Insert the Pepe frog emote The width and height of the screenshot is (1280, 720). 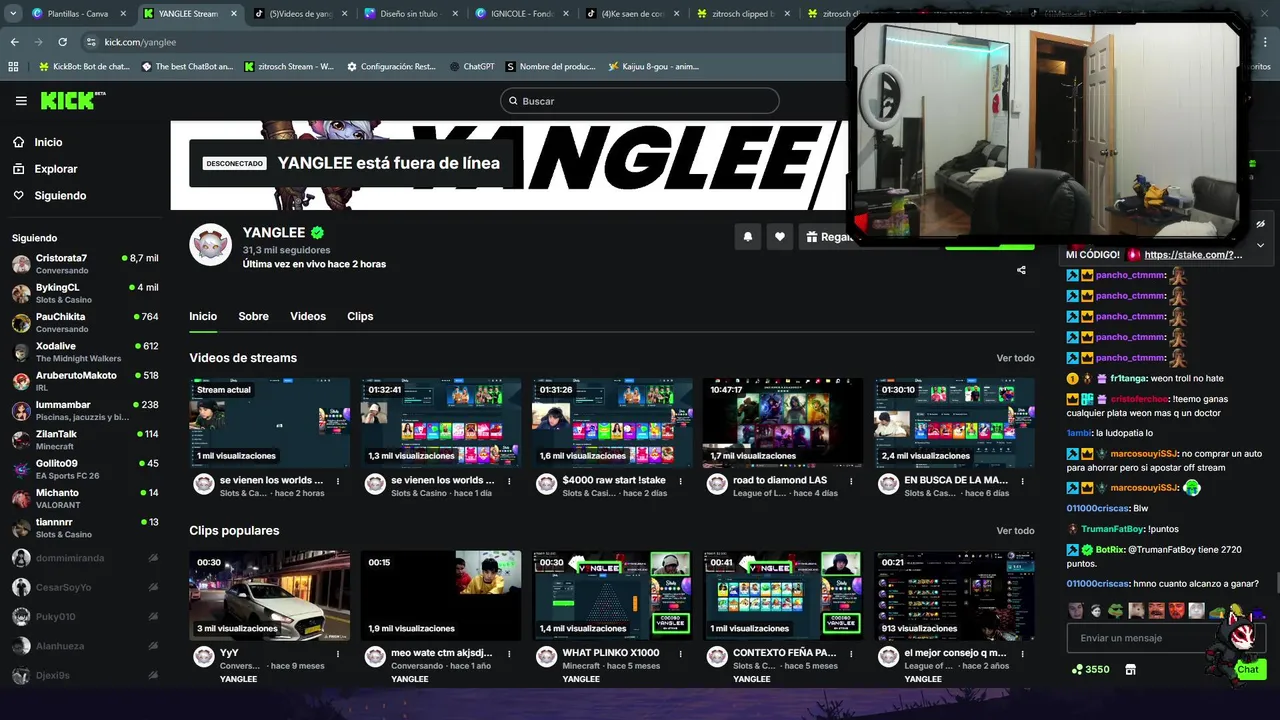click(1116, 610)
